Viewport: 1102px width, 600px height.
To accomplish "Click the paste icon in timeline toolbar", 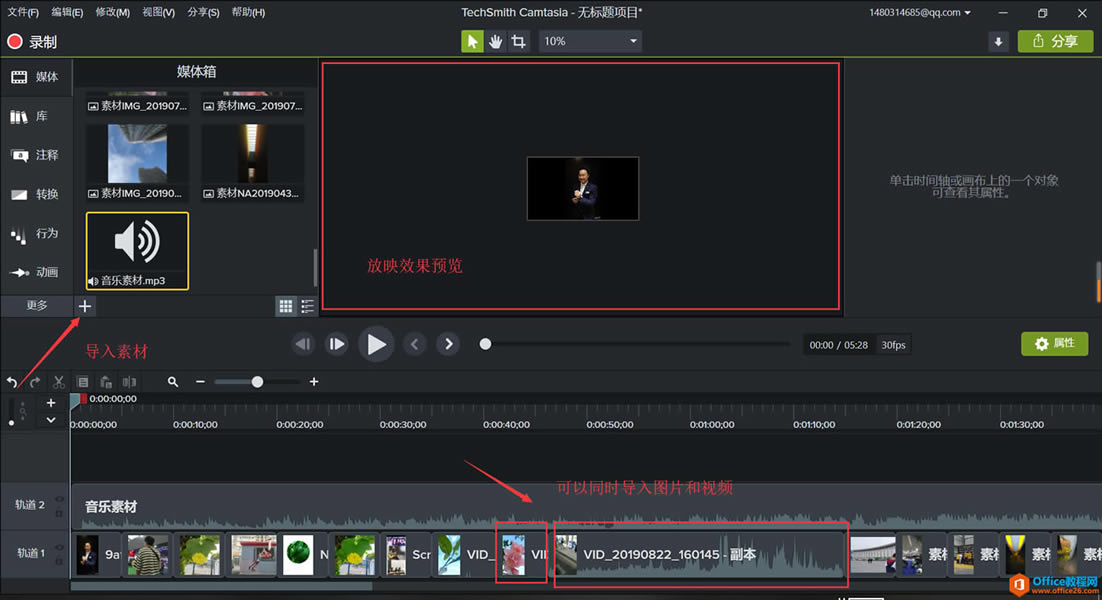I will point(106,382).
